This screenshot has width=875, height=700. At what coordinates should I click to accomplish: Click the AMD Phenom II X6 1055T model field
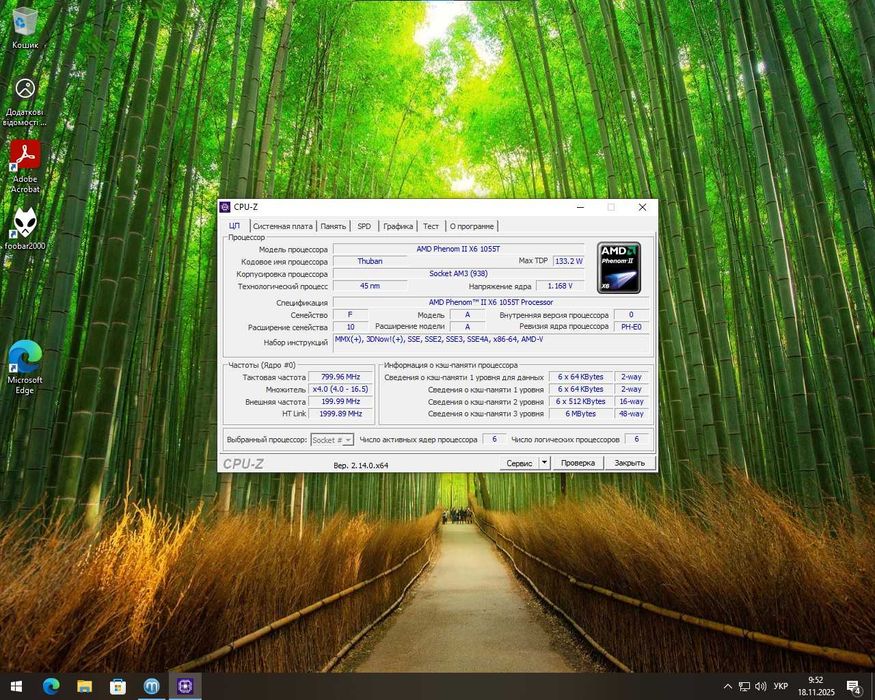click(x=458, y=249)
